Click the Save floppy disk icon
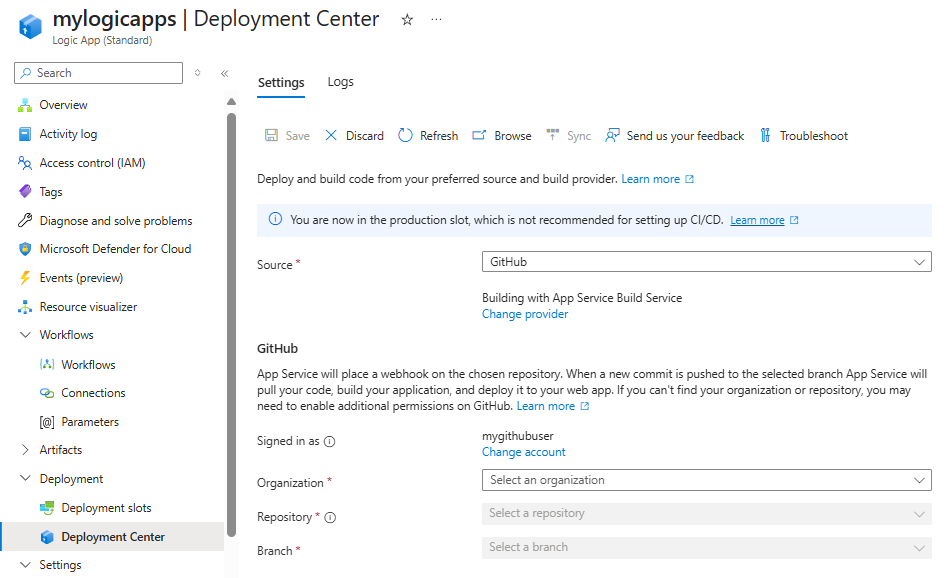This screenshot has width=944, height=578. tap(272, 135)
